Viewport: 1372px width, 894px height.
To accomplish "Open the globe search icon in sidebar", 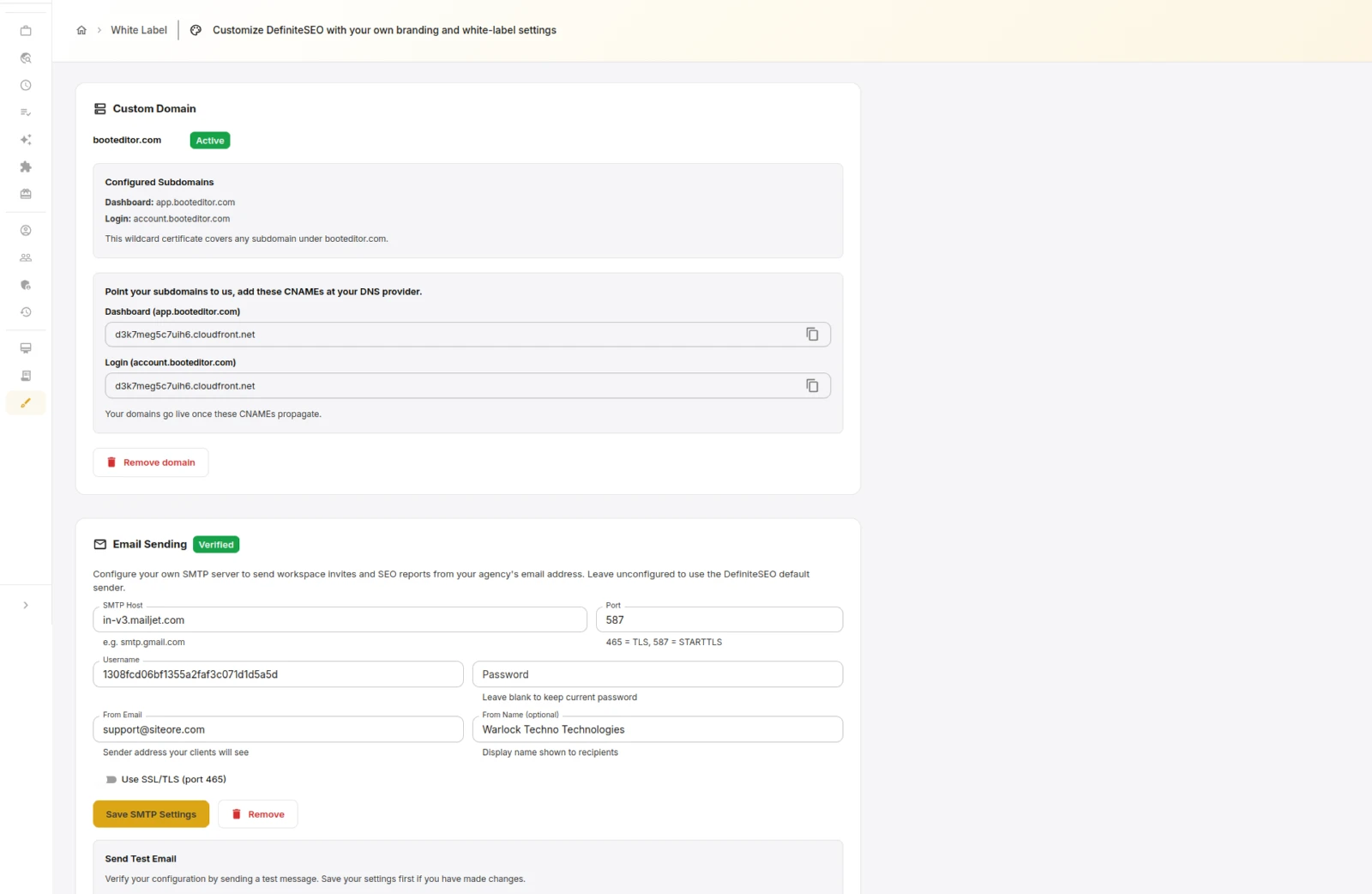I will pos(26,58).
